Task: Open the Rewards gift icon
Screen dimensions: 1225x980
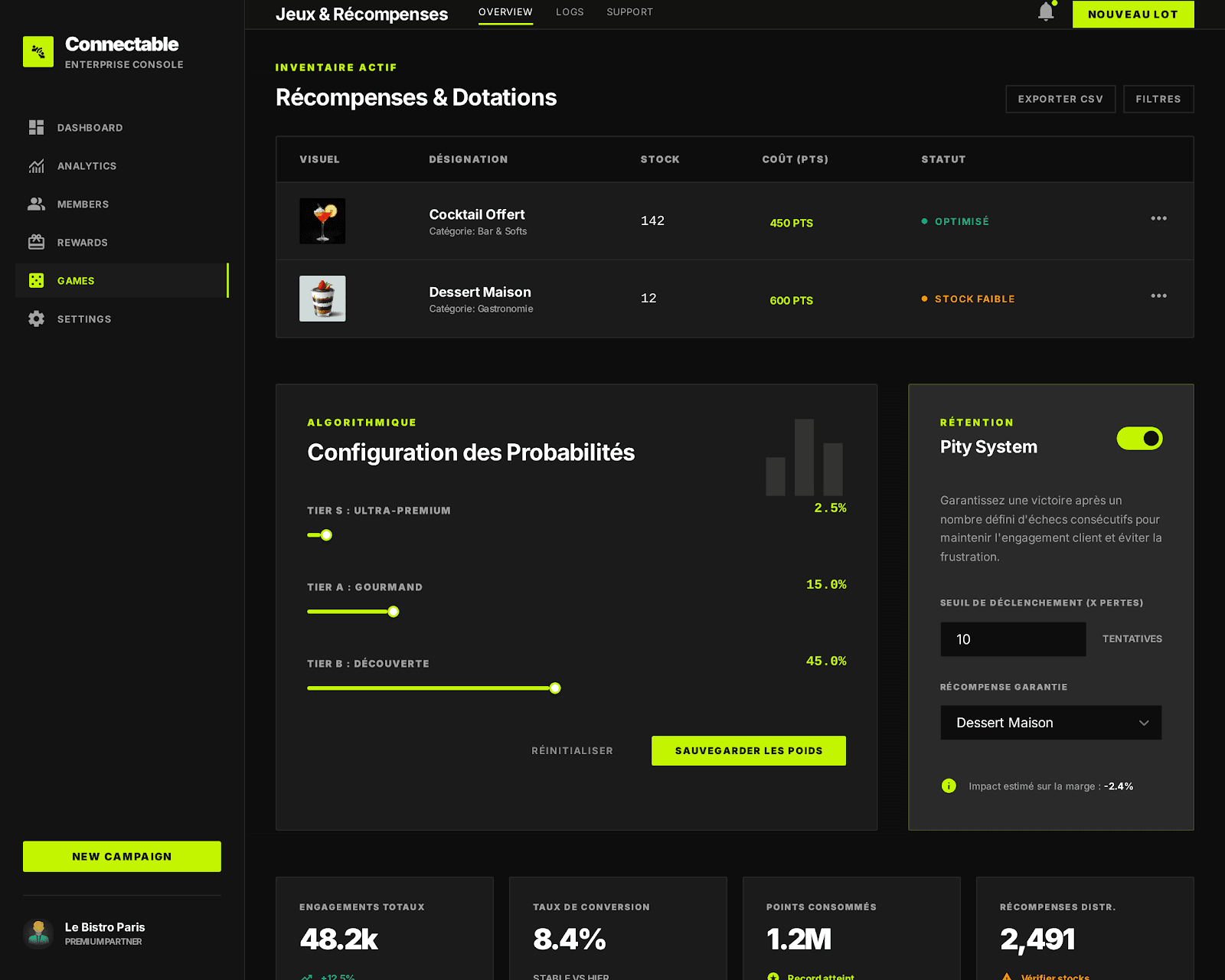Action: point(36,242)
